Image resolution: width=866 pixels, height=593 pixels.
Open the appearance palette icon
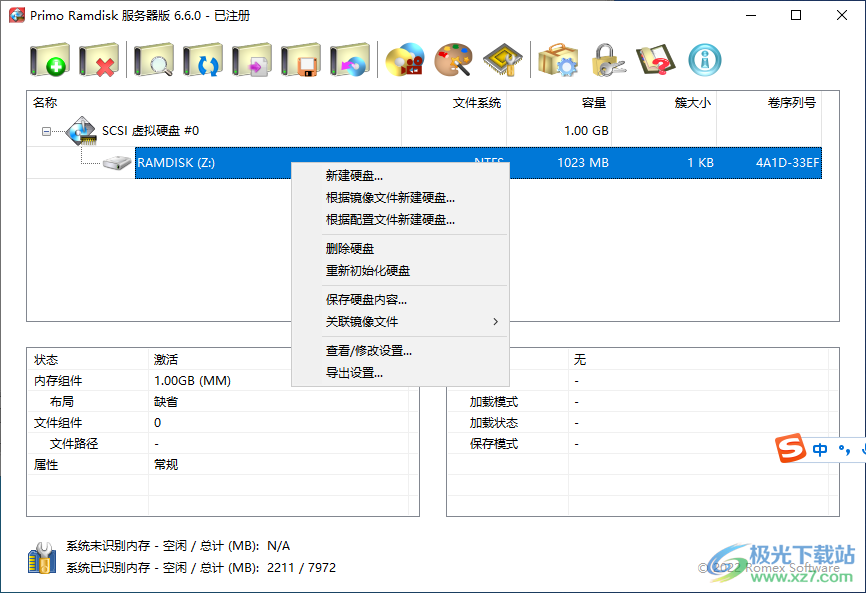(453, 58)
